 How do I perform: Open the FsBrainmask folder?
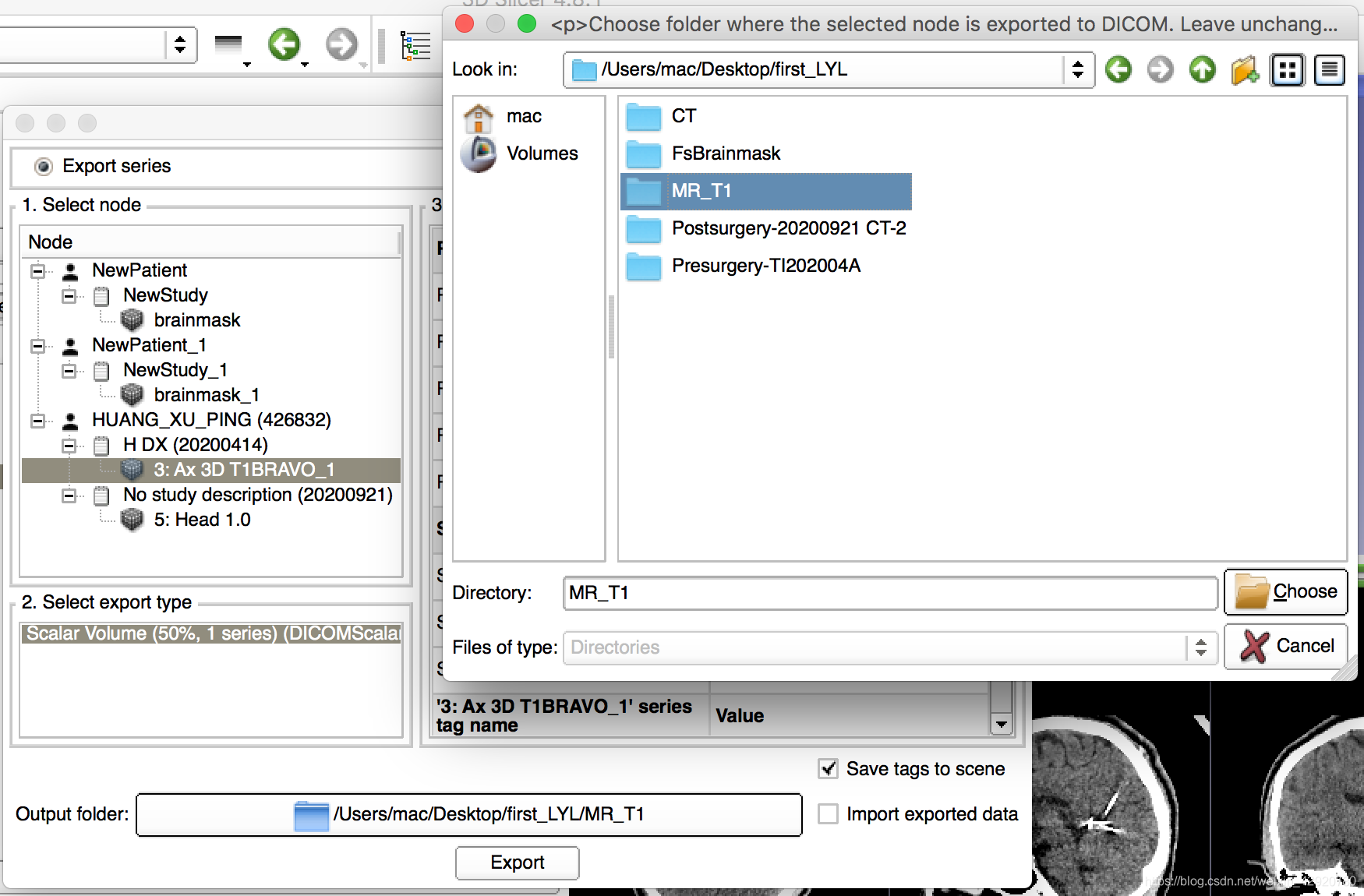[x=703, y=153]
